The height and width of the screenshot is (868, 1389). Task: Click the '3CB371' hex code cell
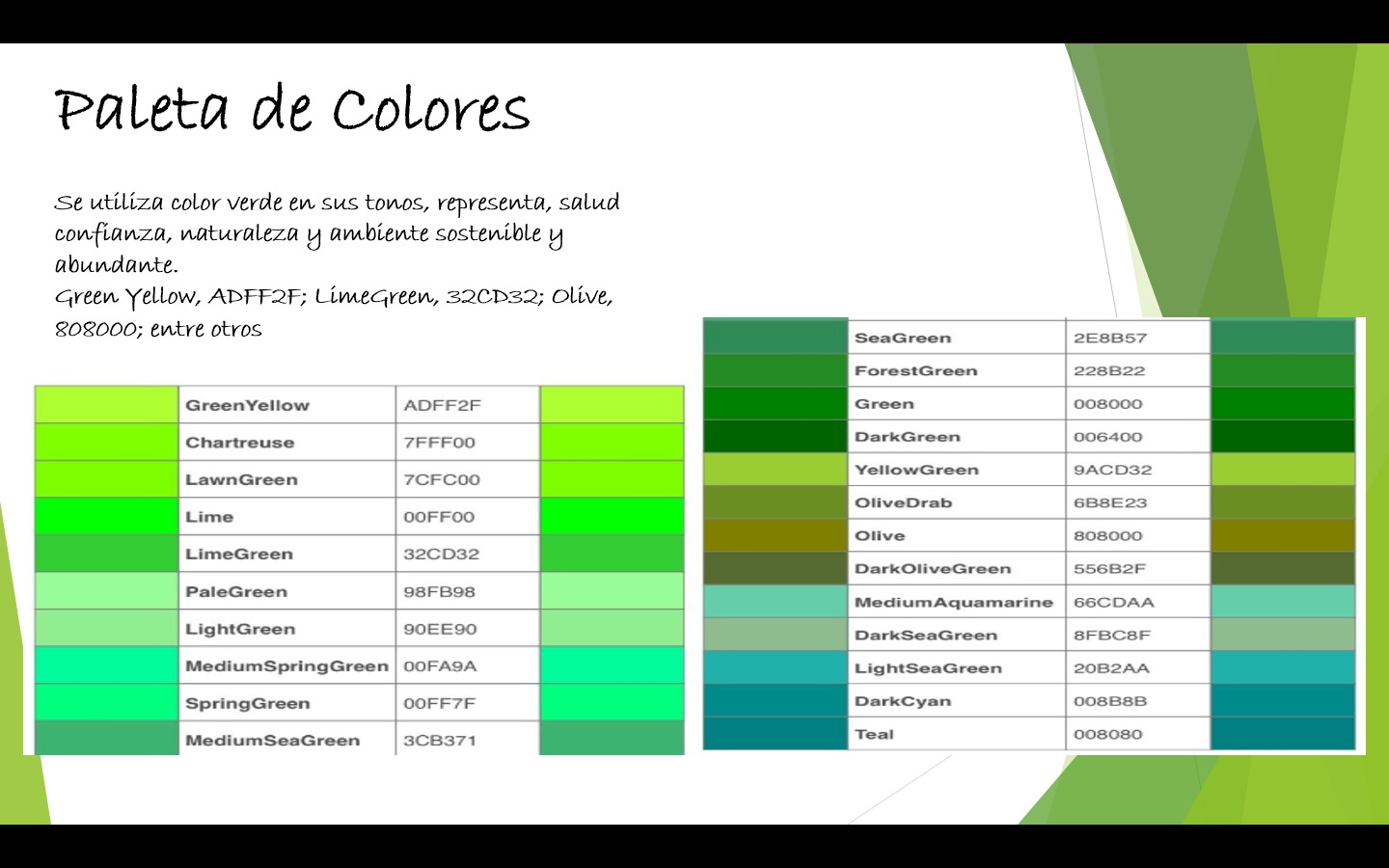468,739
